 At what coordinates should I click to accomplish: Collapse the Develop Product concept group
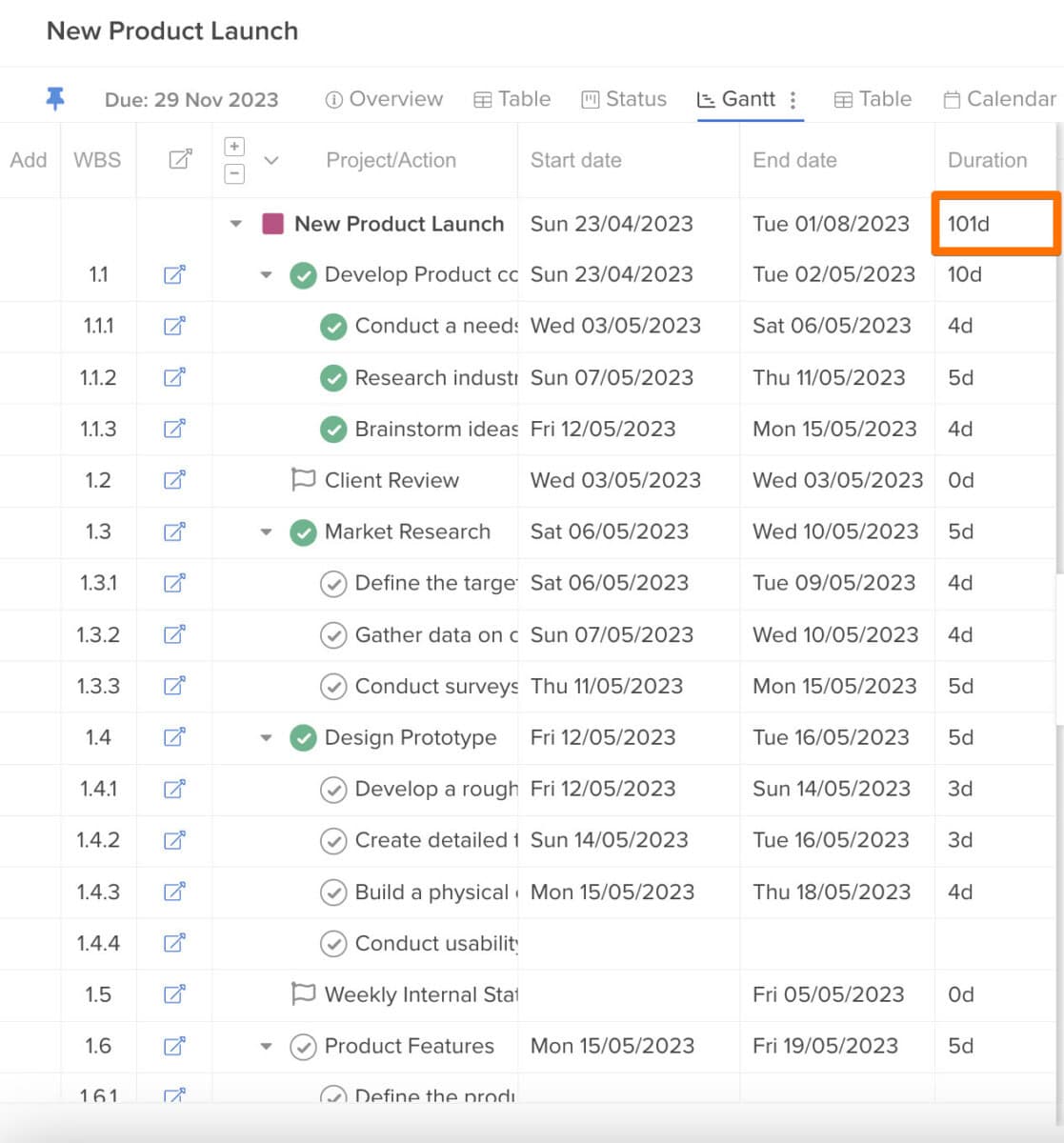tap(267, 275)
